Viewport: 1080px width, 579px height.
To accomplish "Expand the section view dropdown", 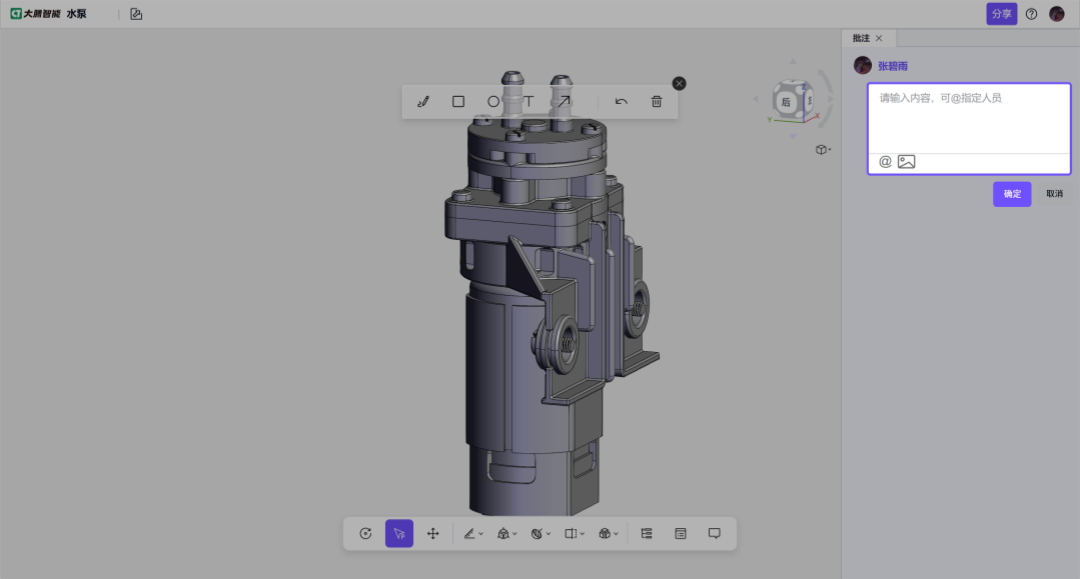I will [x=572, y=533].
